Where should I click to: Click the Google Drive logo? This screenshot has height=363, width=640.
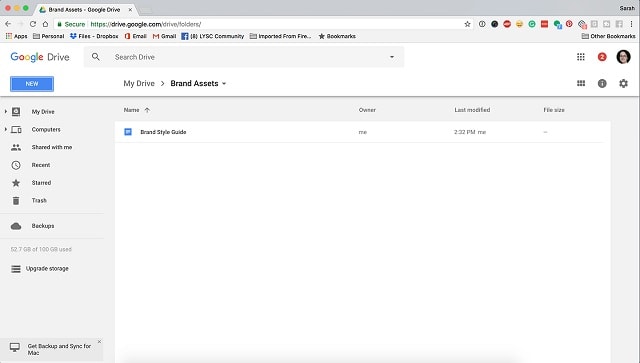point(40,57)
